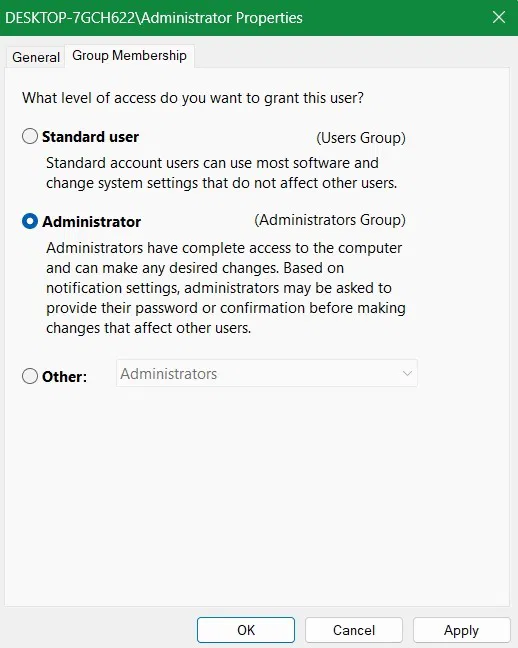Enable the Other radio button
The width and height of the screenshot is (518, 648).
coord(30,376)
